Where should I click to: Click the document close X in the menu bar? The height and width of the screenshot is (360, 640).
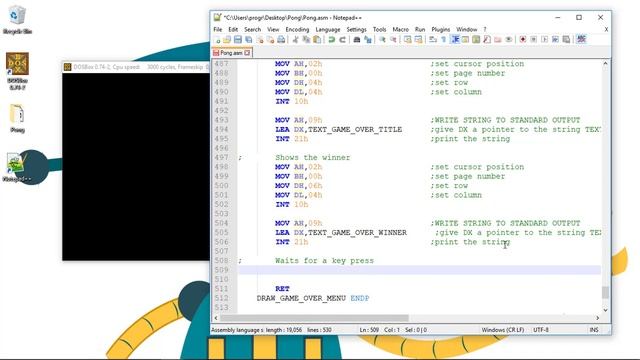(606, 29)
